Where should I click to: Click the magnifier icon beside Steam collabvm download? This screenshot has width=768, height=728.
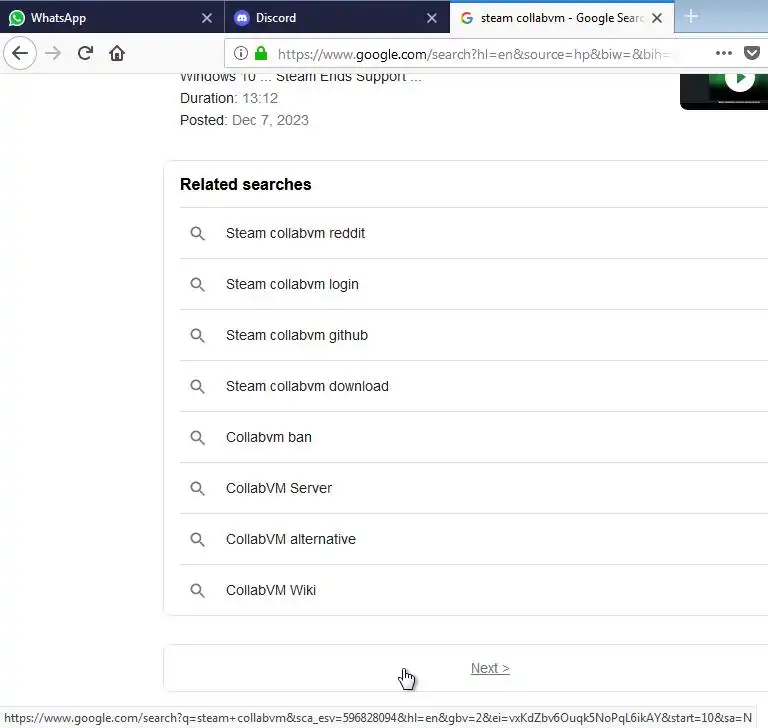tap(197, 386)
